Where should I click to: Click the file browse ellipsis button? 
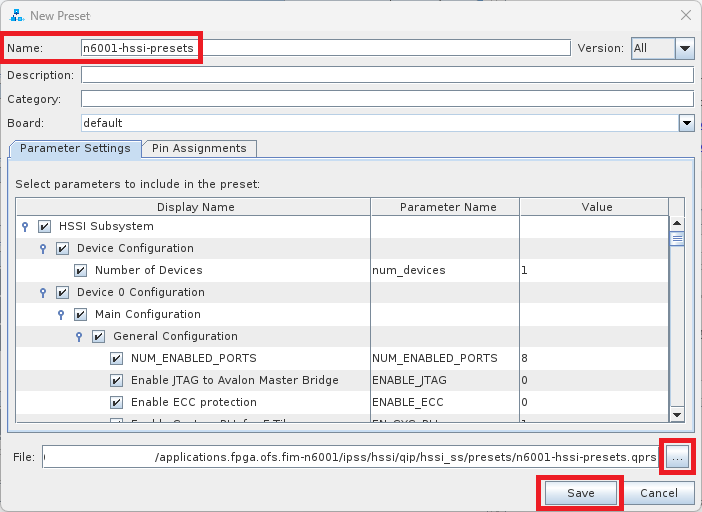677,457
